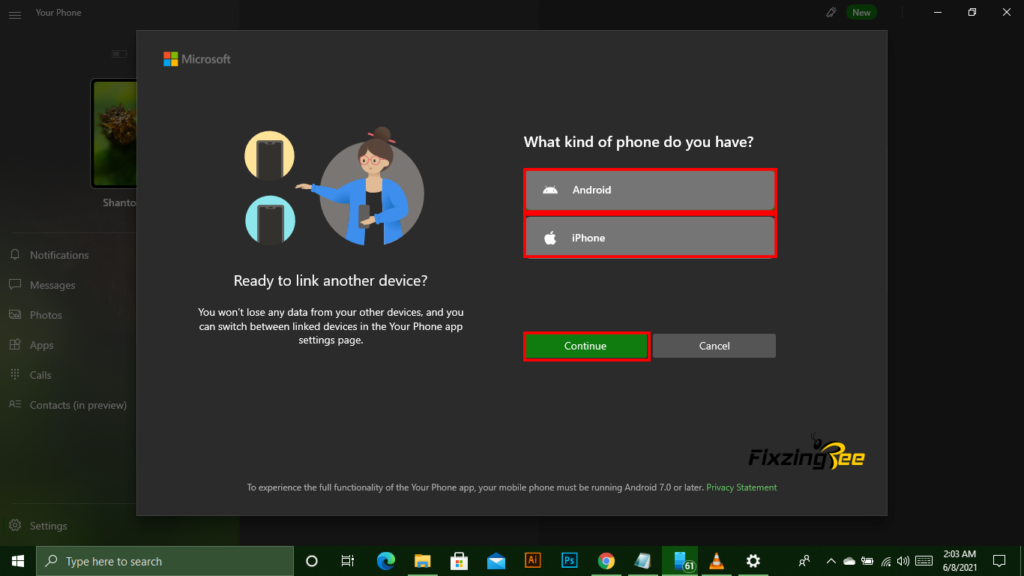Select the iPhone phone option
1024x576 pixels.
pos(650,238)
